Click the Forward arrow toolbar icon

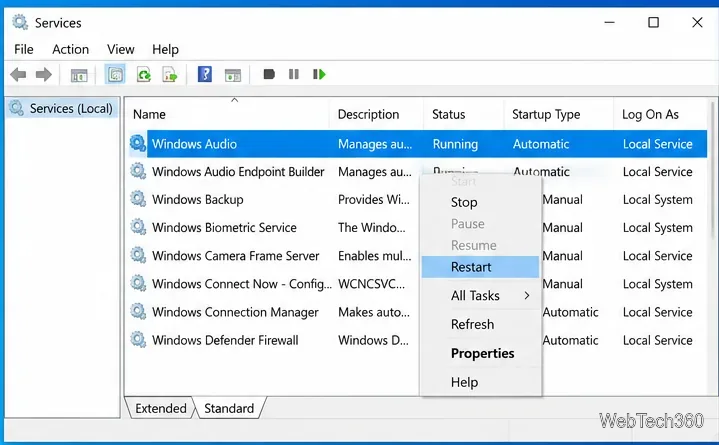44,74
